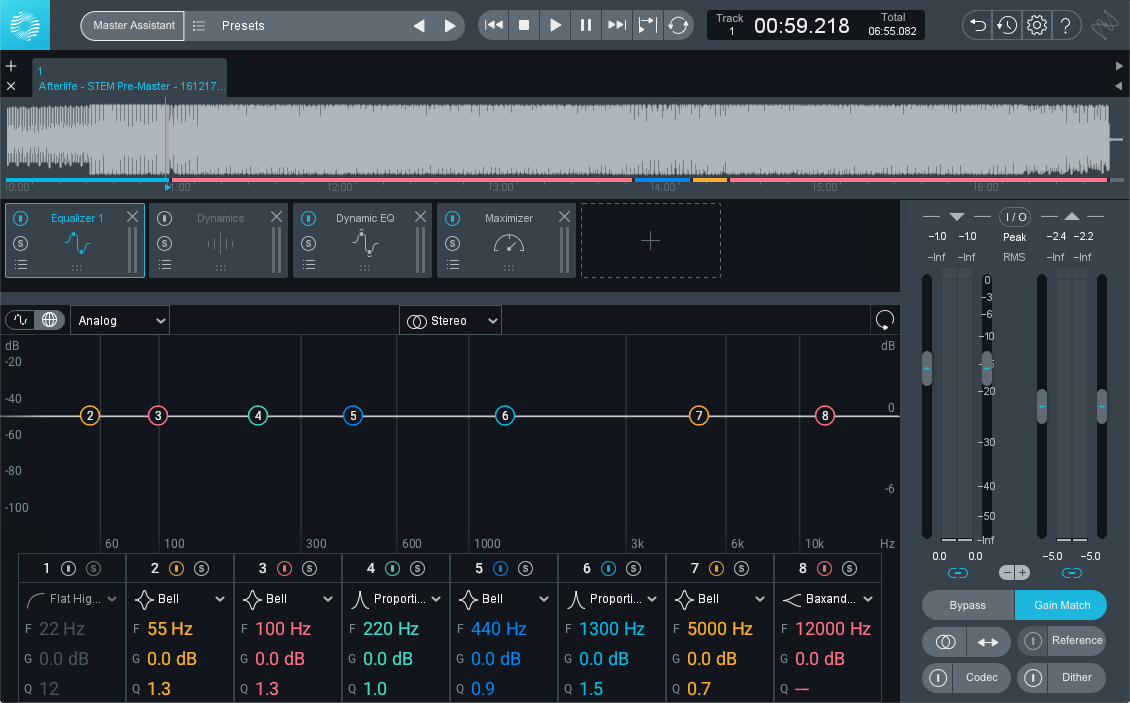Click the channel swap arrows icon
The image size is (1130, 703).
click(x=989, y=641)
